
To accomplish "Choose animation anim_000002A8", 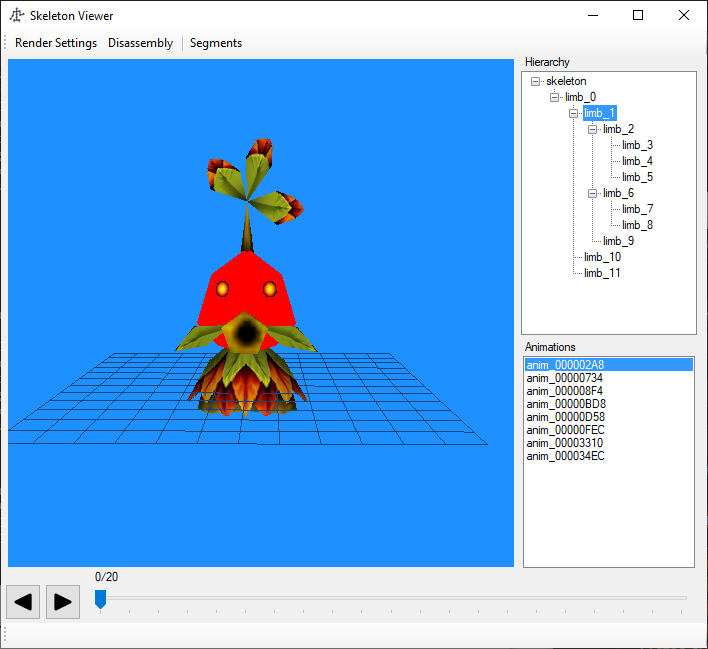I will pos(609,365).
